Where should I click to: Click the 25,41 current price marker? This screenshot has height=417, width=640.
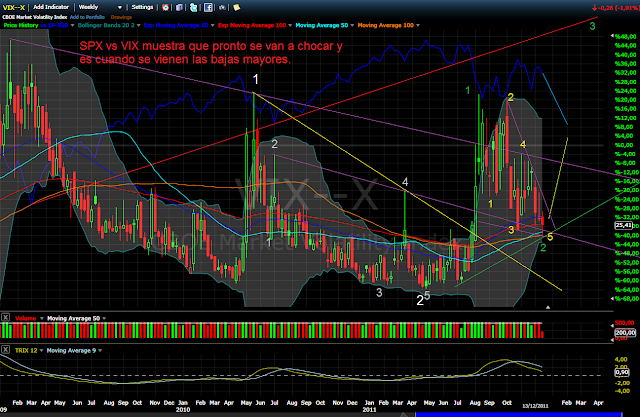624,225
